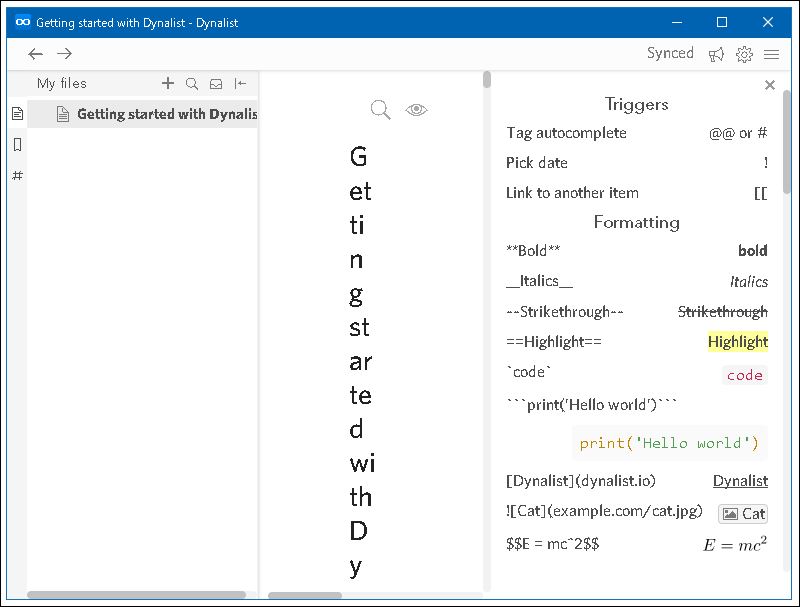Click the print('Hello world') code block
The height and width of the screenshot is (607, 800).
[669, 443]
